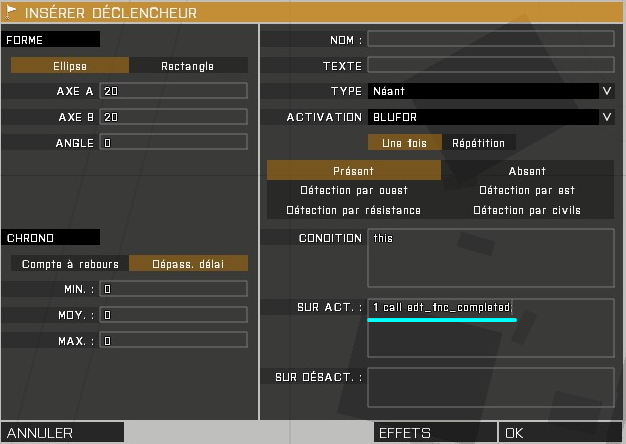Select the Ellipse shape option
626x444 pixels.
click(70, 66)
